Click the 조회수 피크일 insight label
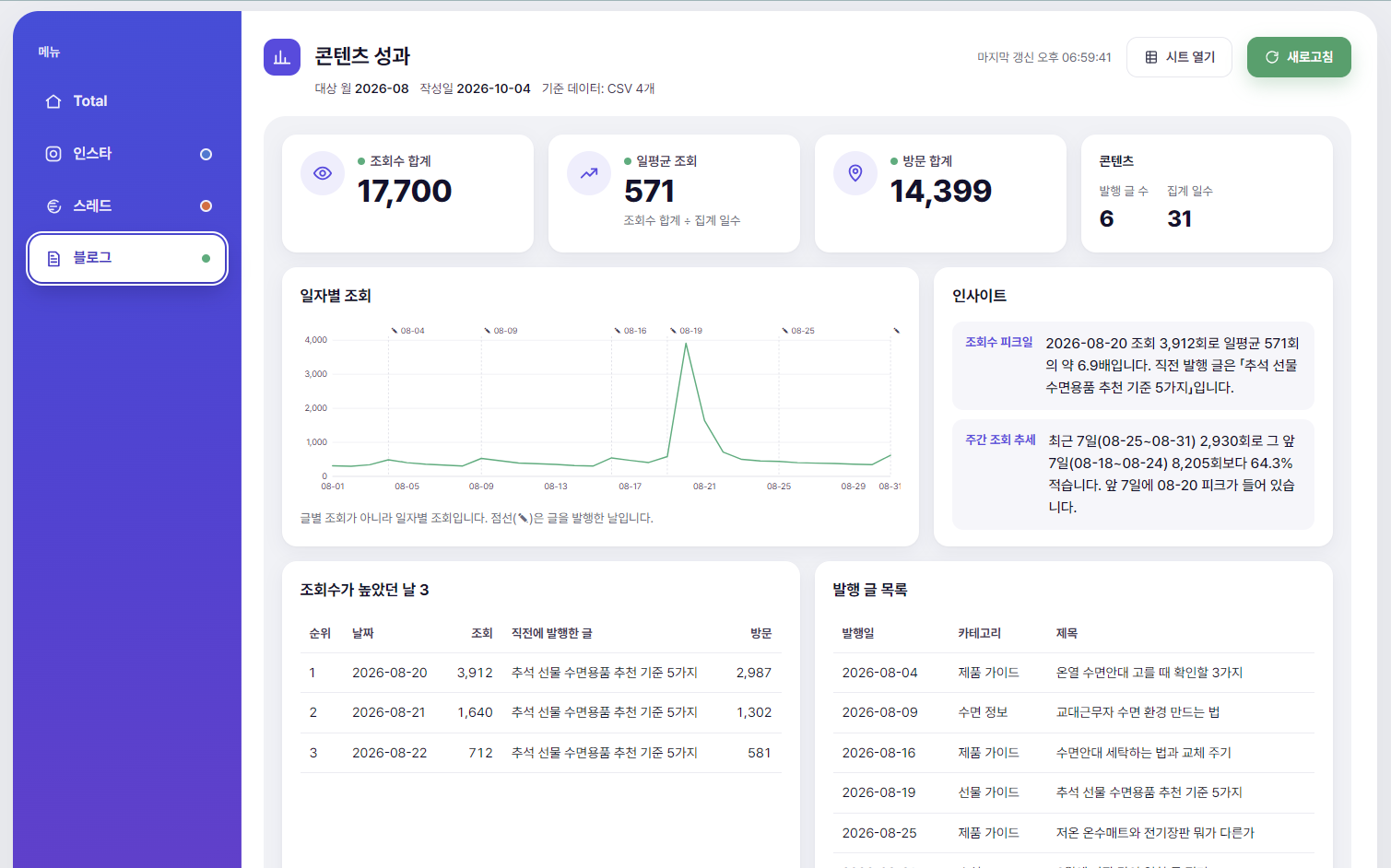This screenshot has width=1391, height=868. click(999, 342)
